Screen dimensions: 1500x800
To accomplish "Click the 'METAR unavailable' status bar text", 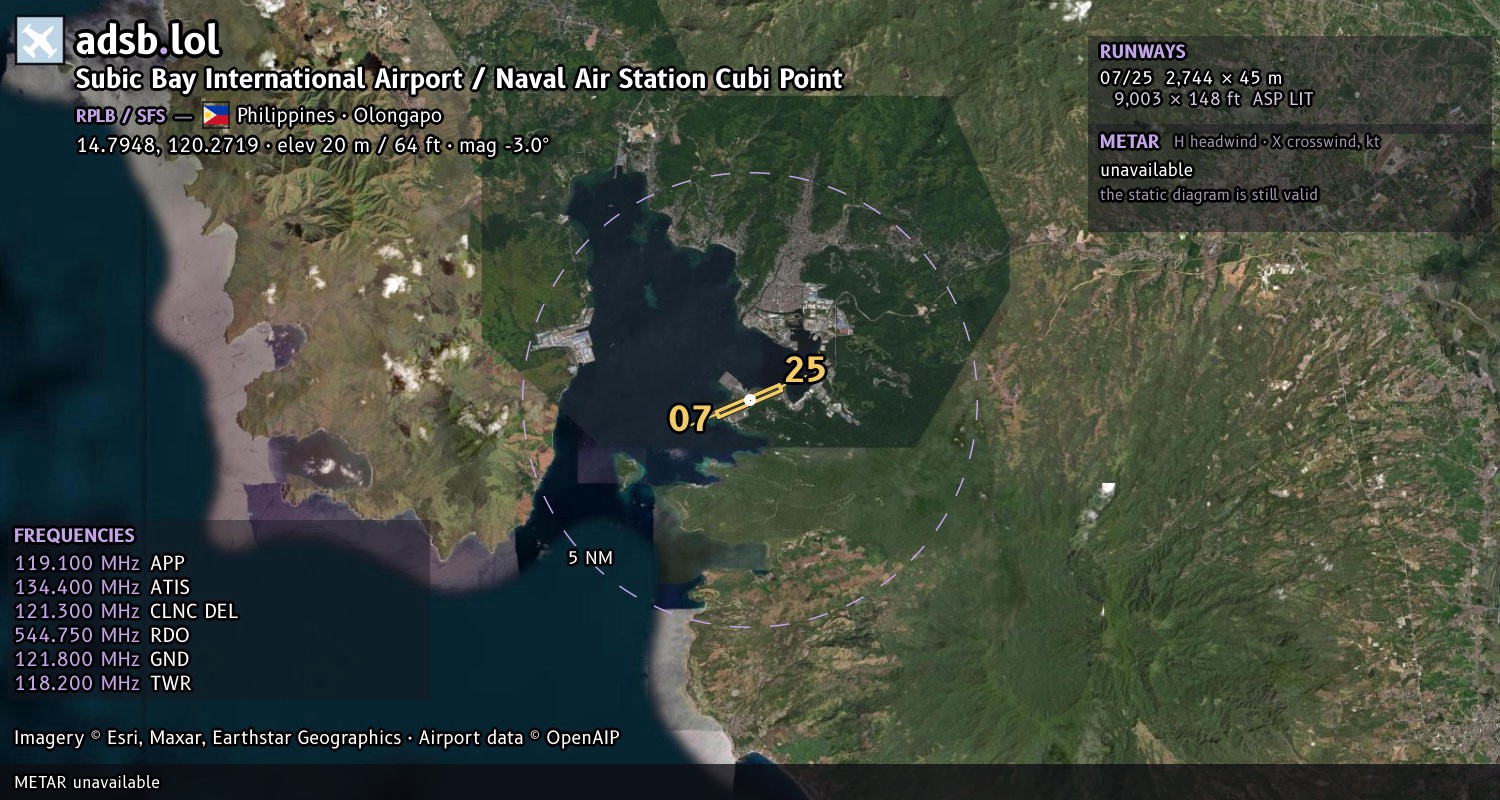I will tap(87, 782).
